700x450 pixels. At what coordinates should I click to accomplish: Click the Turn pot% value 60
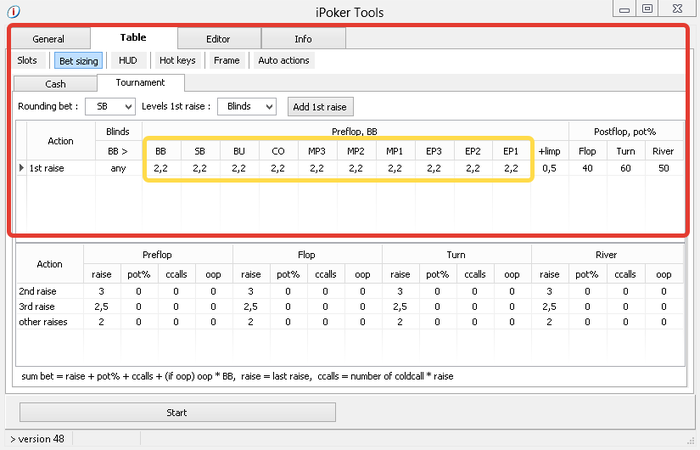(x=626, y=168)
